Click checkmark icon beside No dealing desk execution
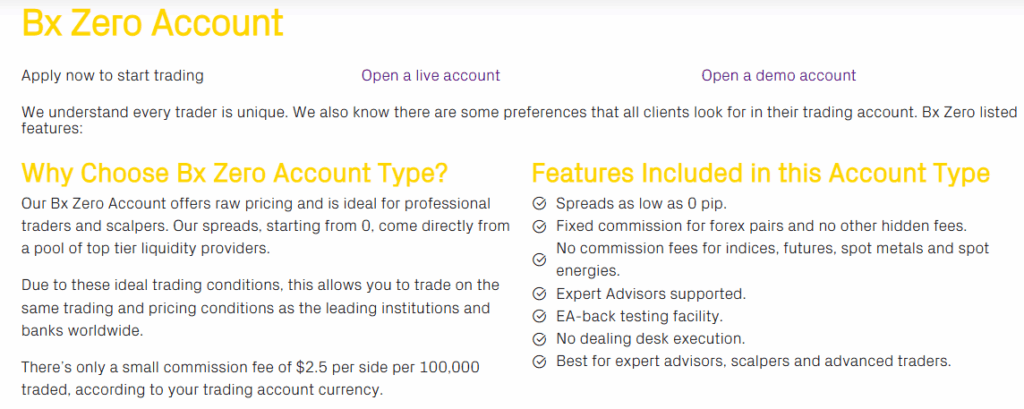1024x409 pixels. 539,339
